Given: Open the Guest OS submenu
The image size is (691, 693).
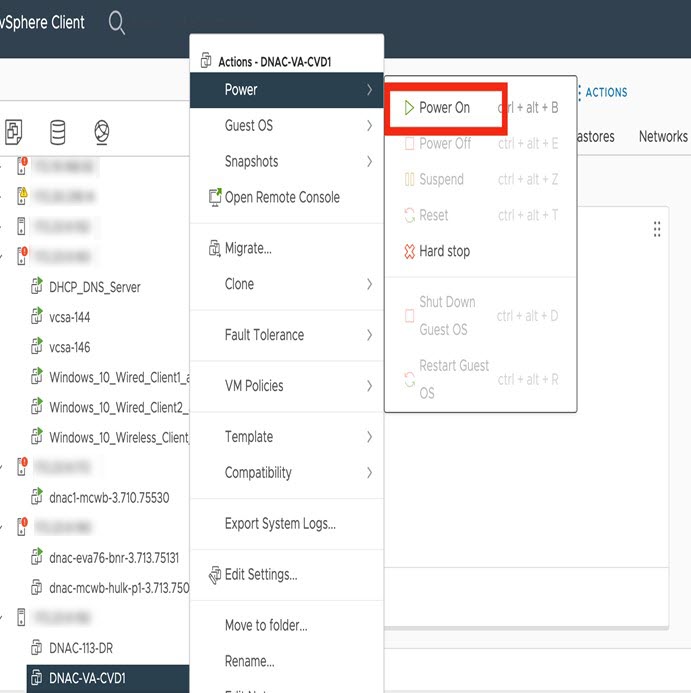Looking at the screenshot, I should pos(286,126).
